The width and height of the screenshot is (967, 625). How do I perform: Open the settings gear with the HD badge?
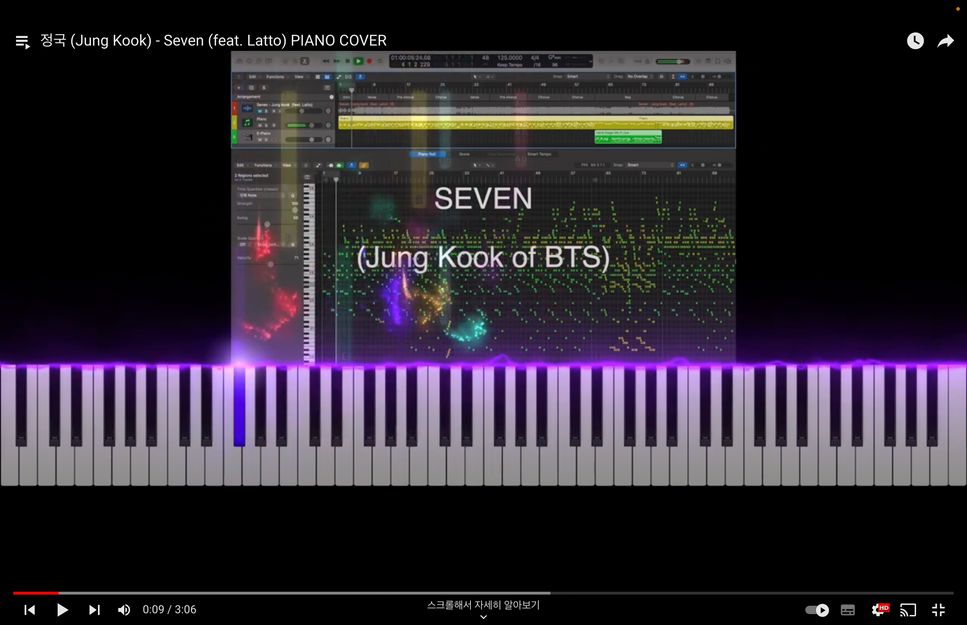click(877, 610)
